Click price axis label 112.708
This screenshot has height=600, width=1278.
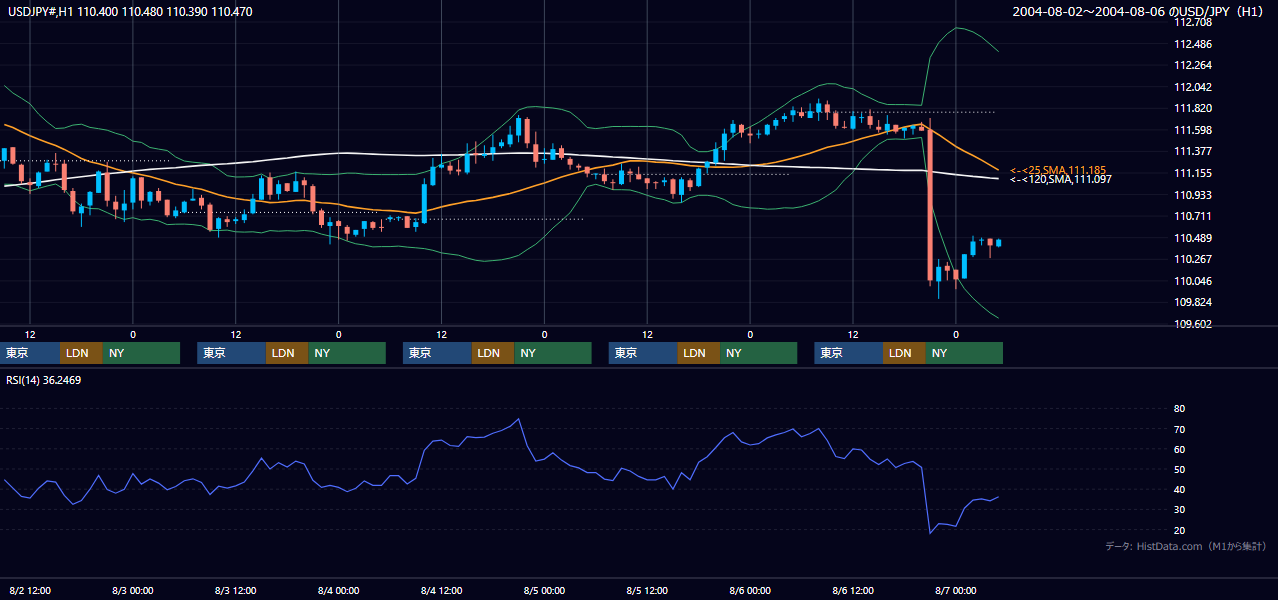point(1193,22)
